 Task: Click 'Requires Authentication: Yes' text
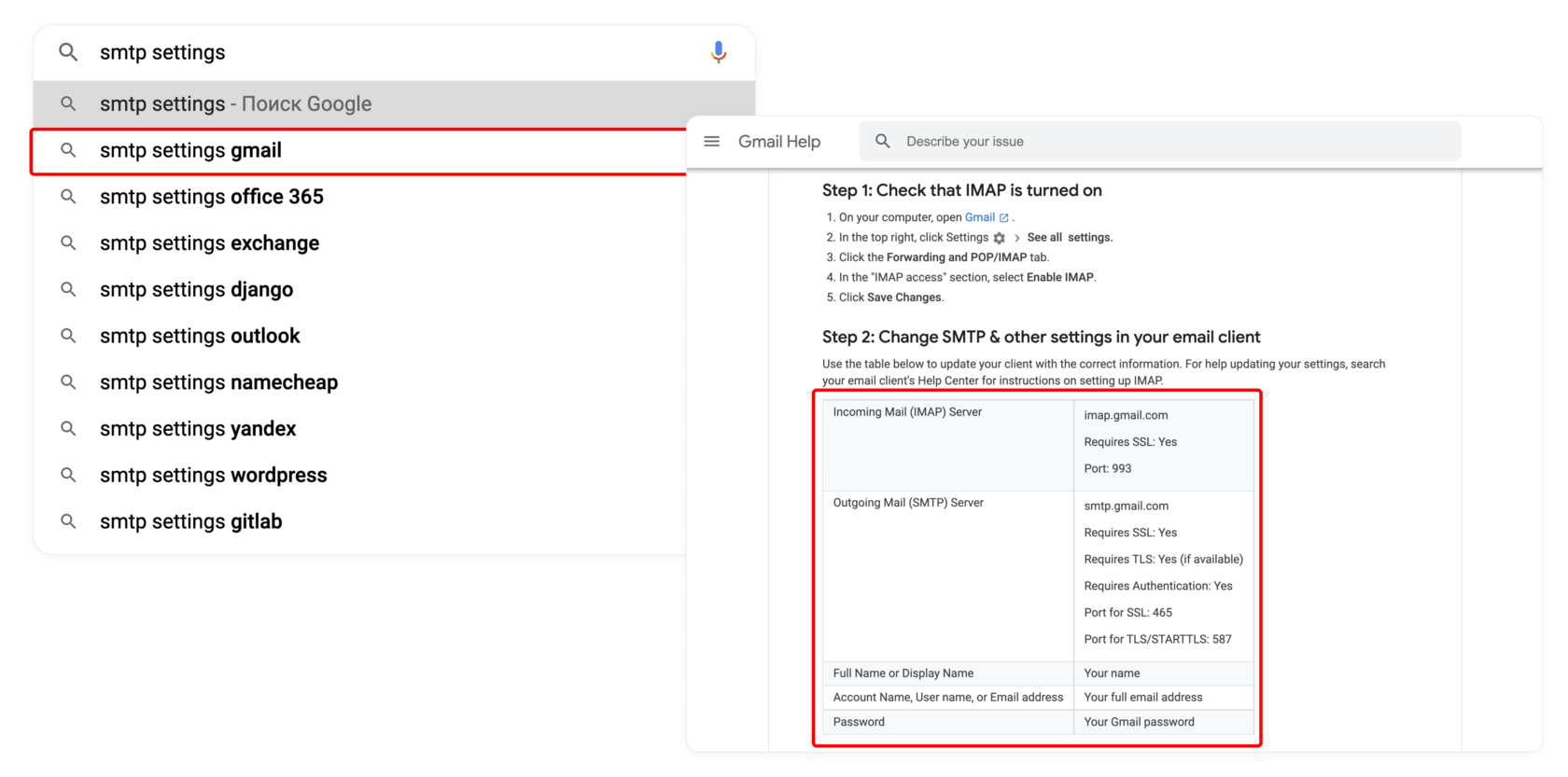(x=1158, y=586)
